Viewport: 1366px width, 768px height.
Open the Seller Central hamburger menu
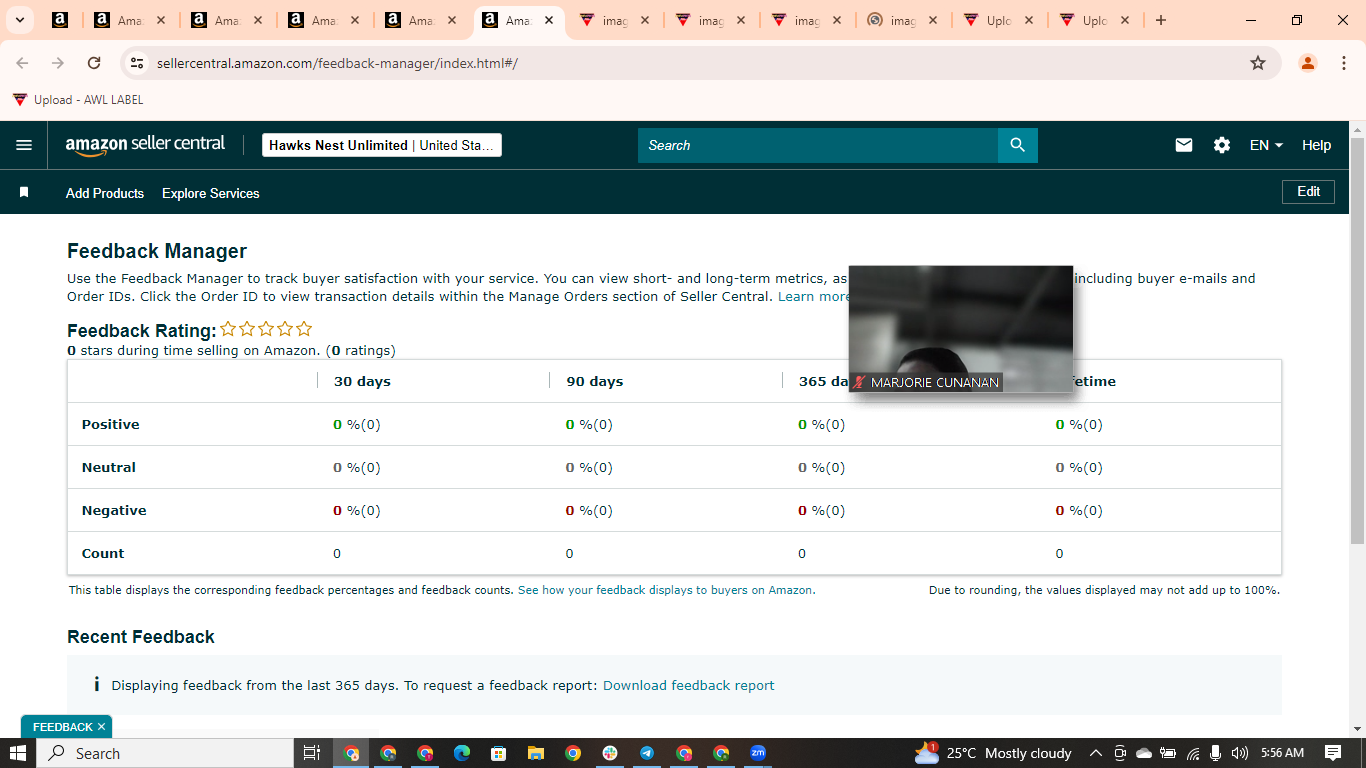click(x=24, y=145)
